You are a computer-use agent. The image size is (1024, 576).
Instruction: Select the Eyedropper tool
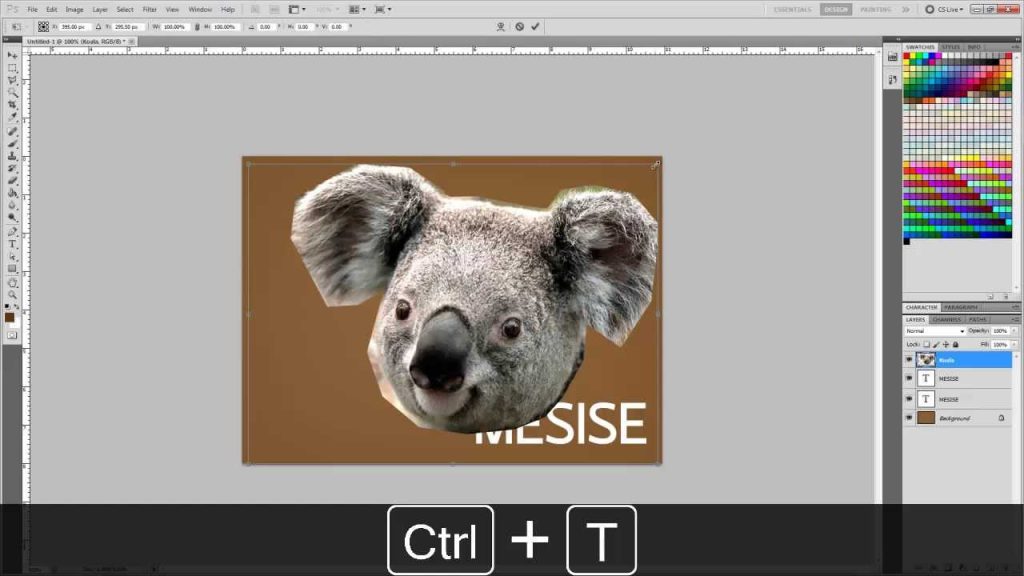click(12, 117)
